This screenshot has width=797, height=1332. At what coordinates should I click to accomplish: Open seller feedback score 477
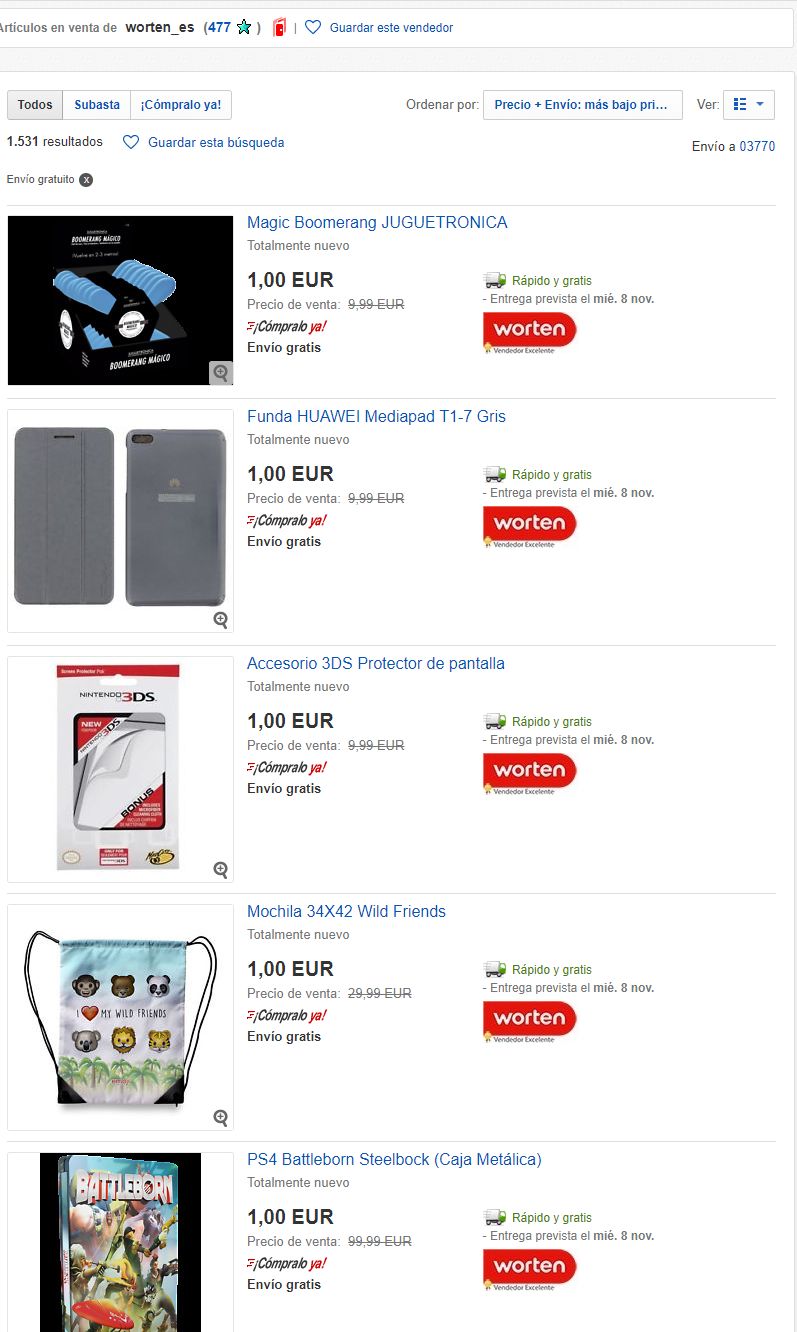click(218, 28)
